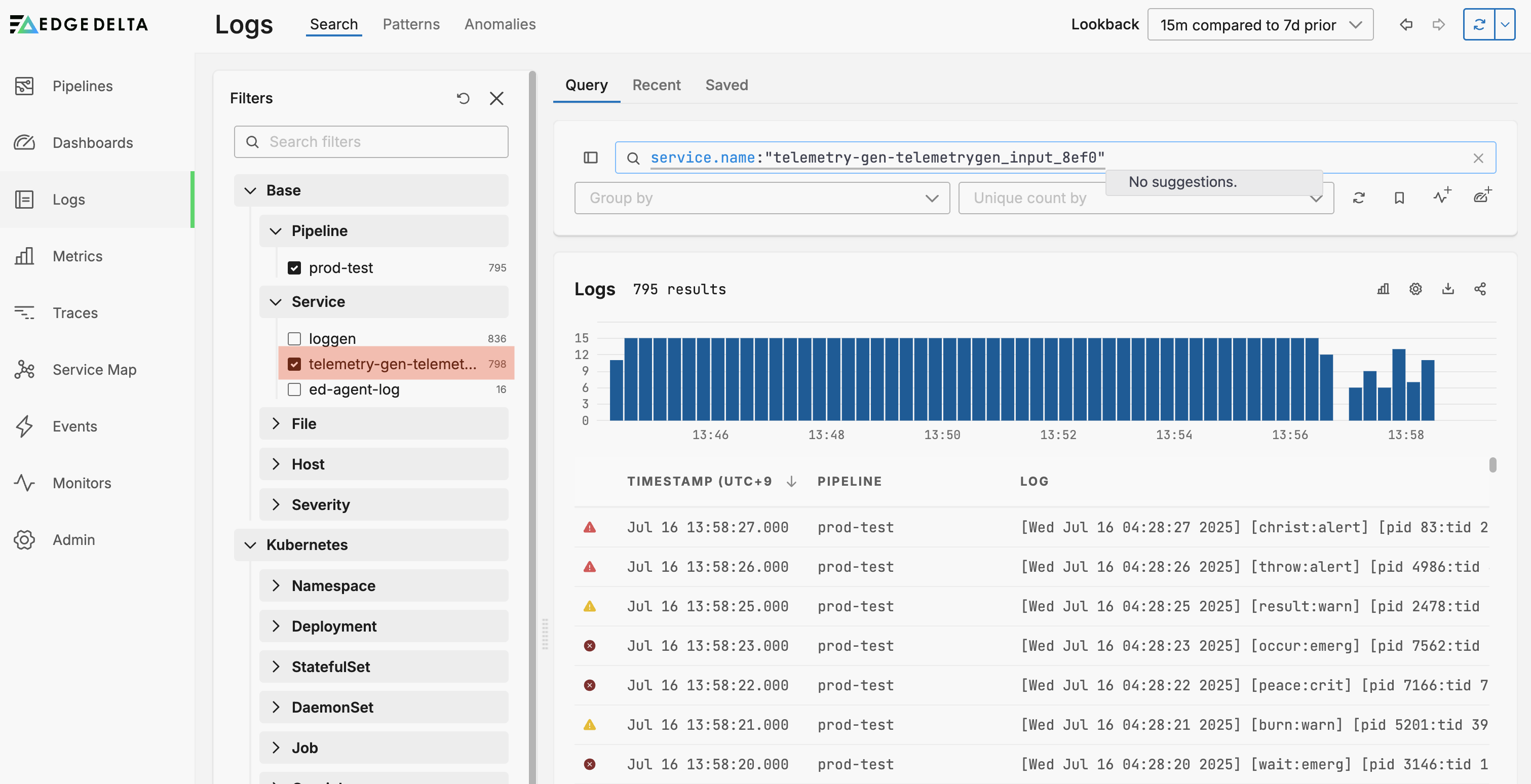Viewport: 1531px width, 784px height.
Task: Click the tallest histogram bar near 13:58
Action: click(1398, 385)
